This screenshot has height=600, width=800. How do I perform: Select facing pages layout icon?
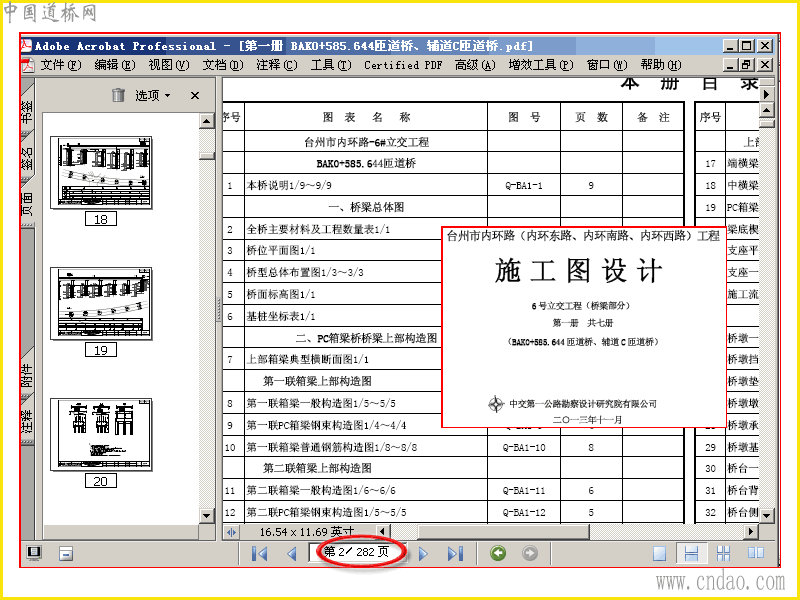pos(756,553)
